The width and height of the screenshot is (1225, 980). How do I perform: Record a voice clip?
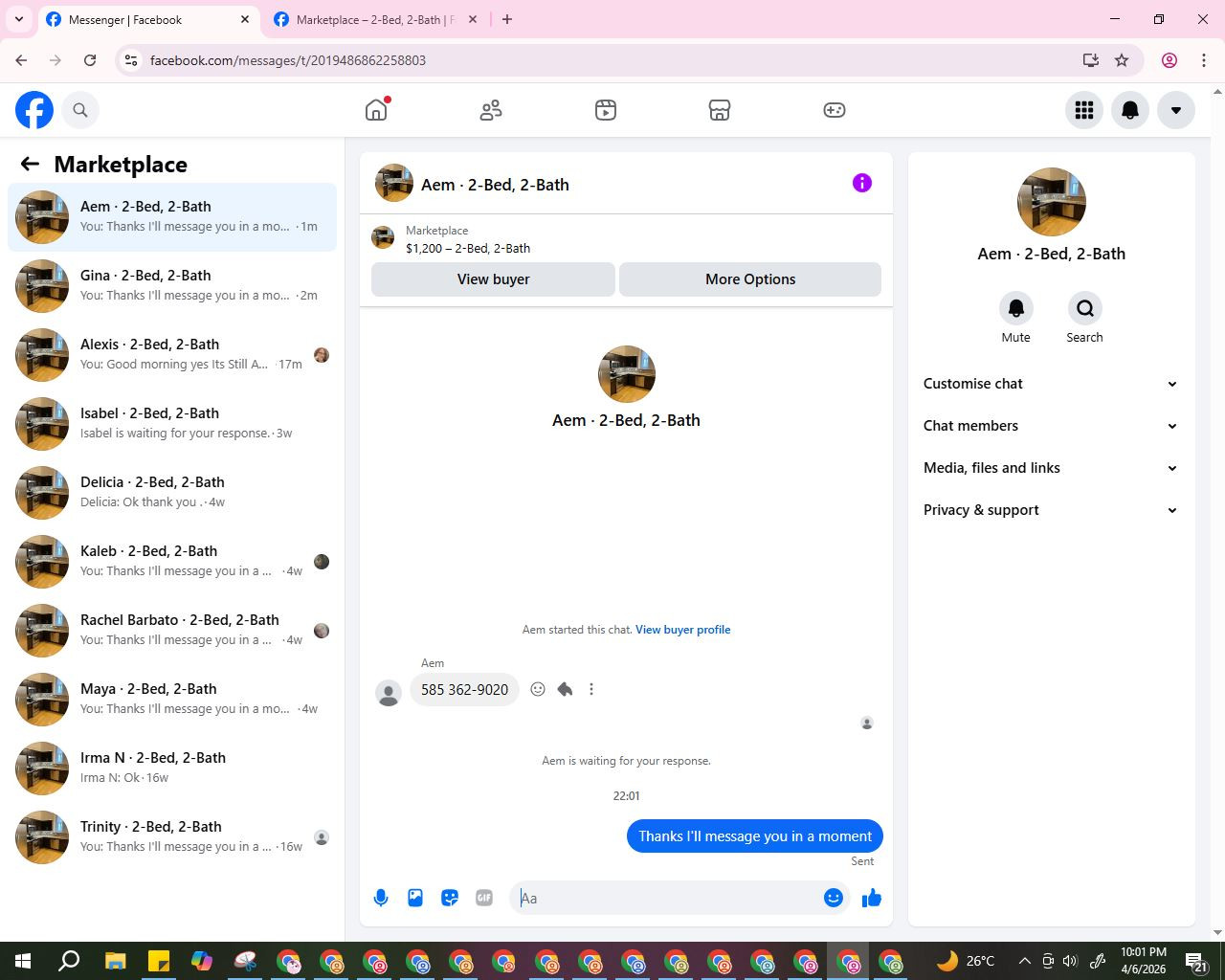coord(381,898)
